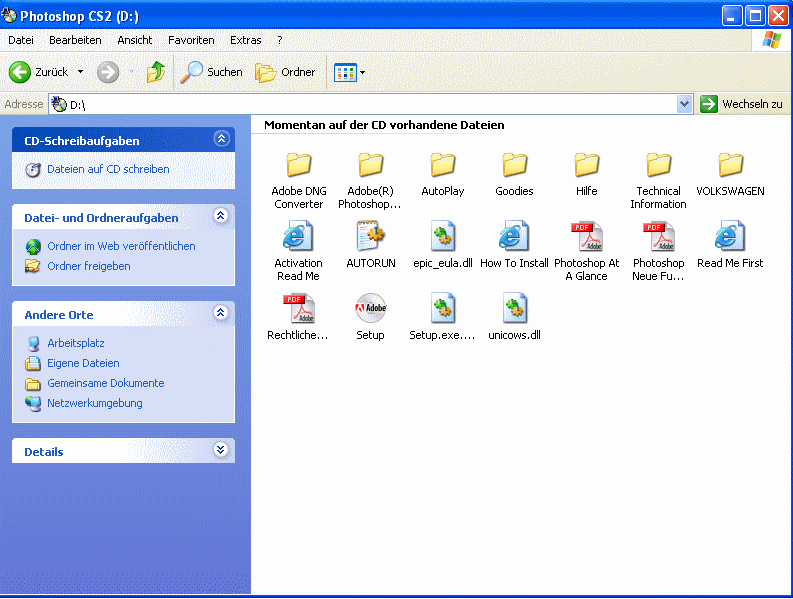Open the Technical Information folder
The image size is (793, 599).
pos(658,181)
